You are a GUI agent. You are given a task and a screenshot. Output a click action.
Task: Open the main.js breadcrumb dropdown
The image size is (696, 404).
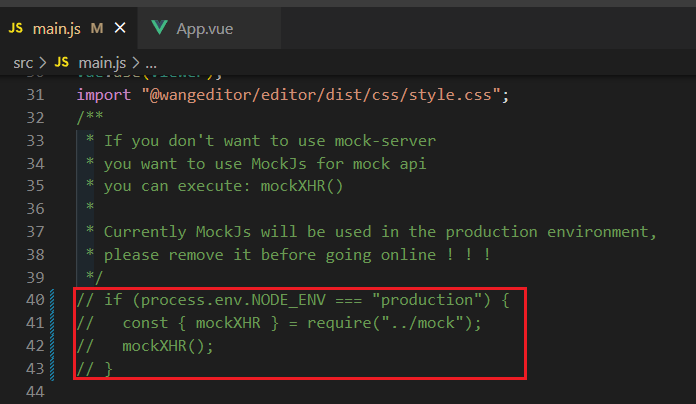pyautogui.click(x=99, y=62)
